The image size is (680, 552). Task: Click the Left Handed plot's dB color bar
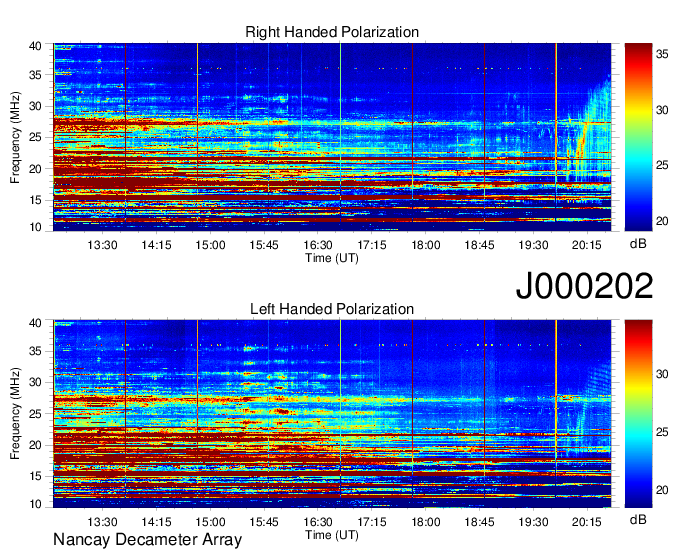[x=638, y=414]
